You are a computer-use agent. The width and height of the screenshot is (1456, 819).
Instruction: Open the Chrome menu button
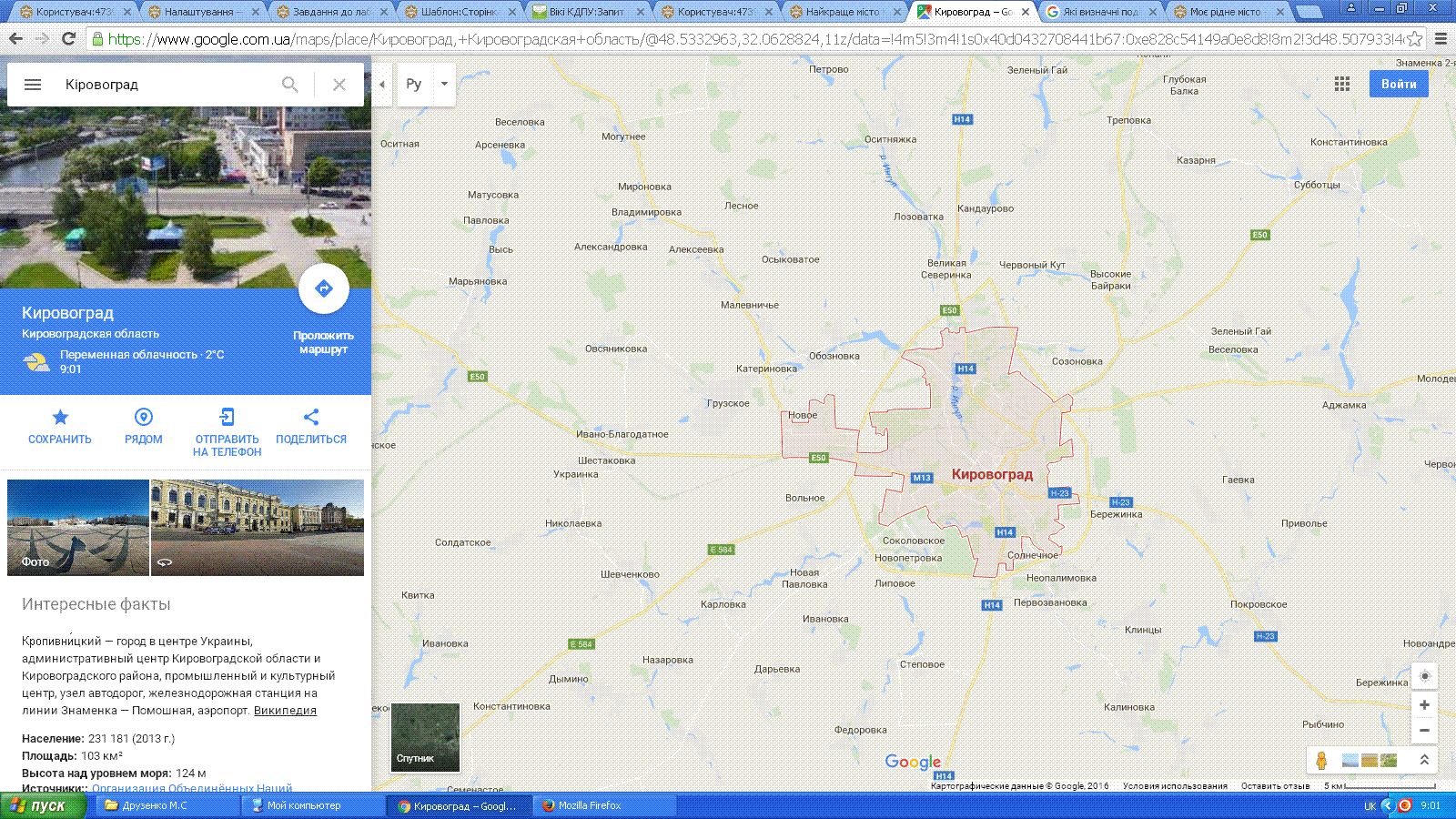click(x=1441, y=39)
